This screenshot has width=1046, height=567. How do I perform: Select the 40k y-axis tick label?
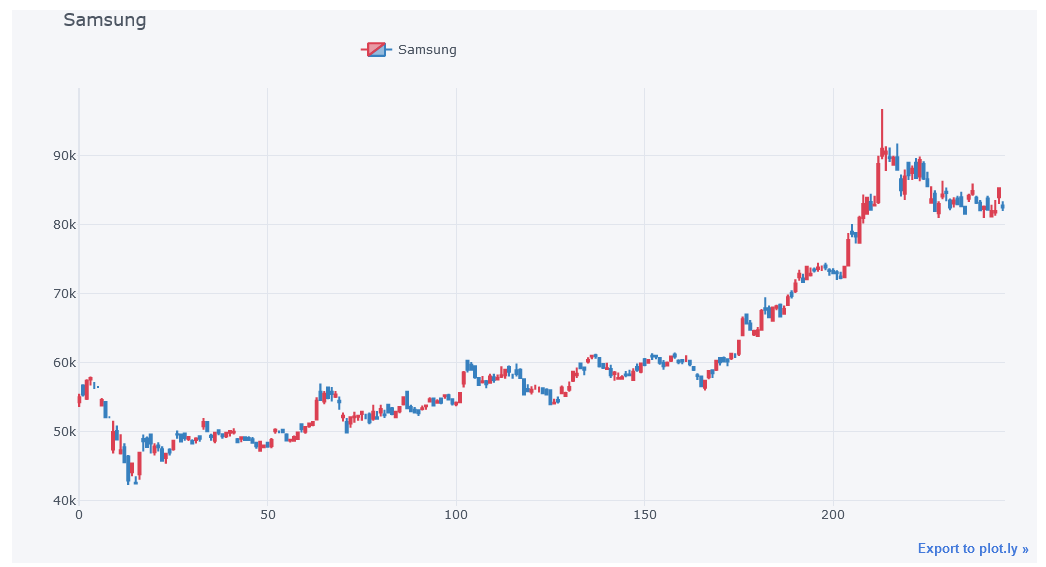point(65,501)
